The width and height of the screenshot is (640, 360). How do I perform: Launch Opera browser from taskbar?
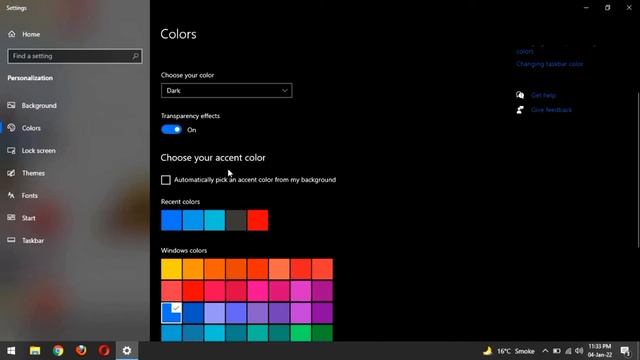point(104,351)
